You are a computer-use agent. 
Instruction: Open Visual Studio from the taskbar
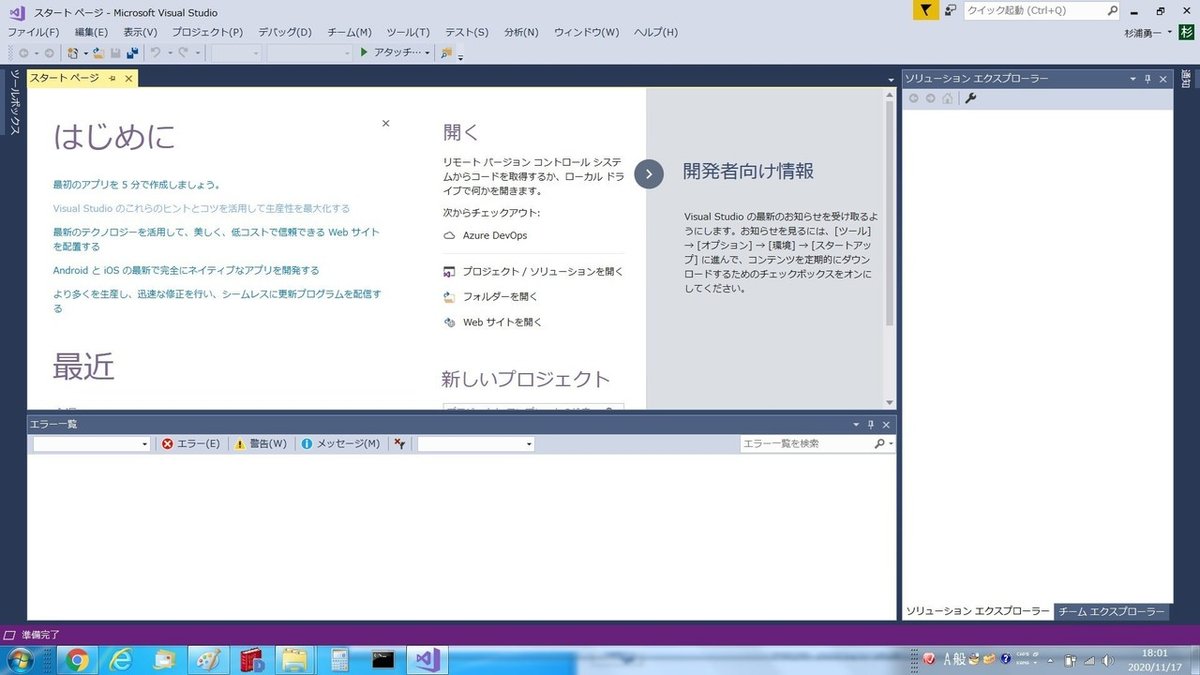point(427,659)
